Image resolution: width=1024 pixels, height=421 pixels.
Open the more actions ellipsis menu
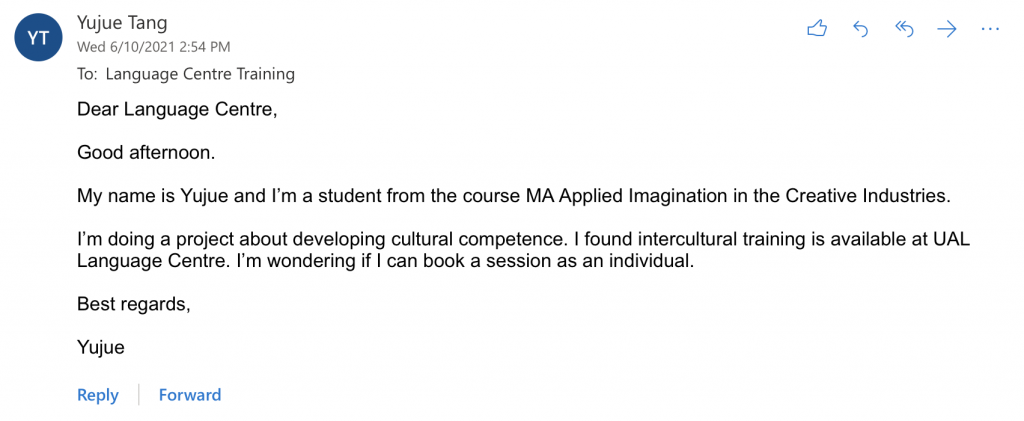(990, 29)
